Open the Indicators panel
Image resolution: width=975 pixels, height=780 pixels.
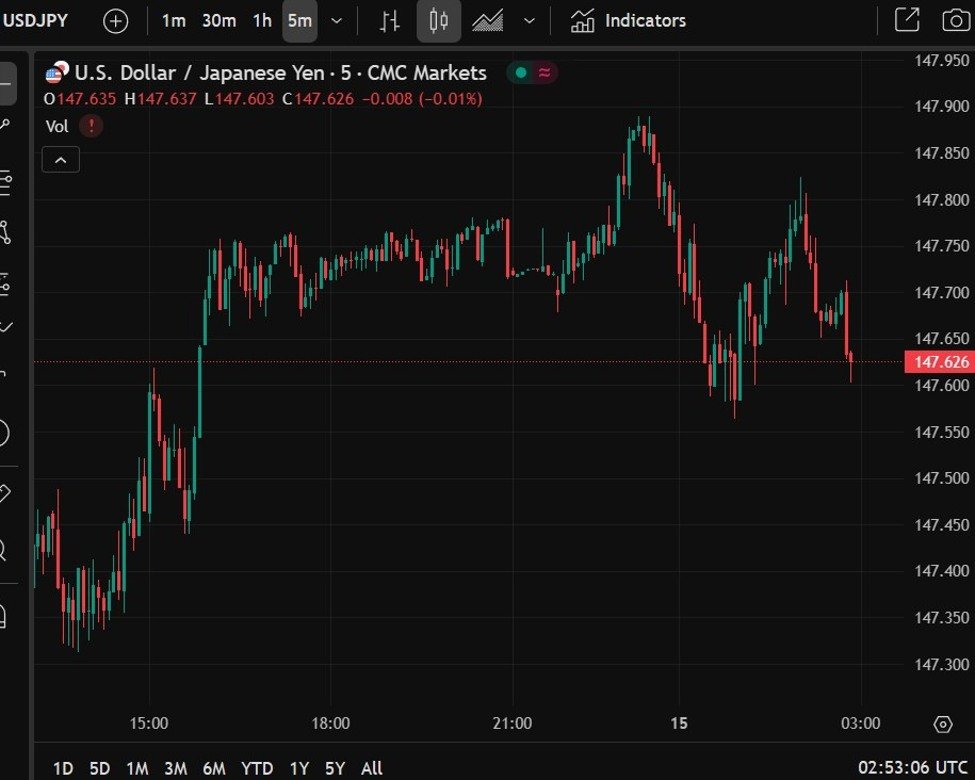point(628,21)
